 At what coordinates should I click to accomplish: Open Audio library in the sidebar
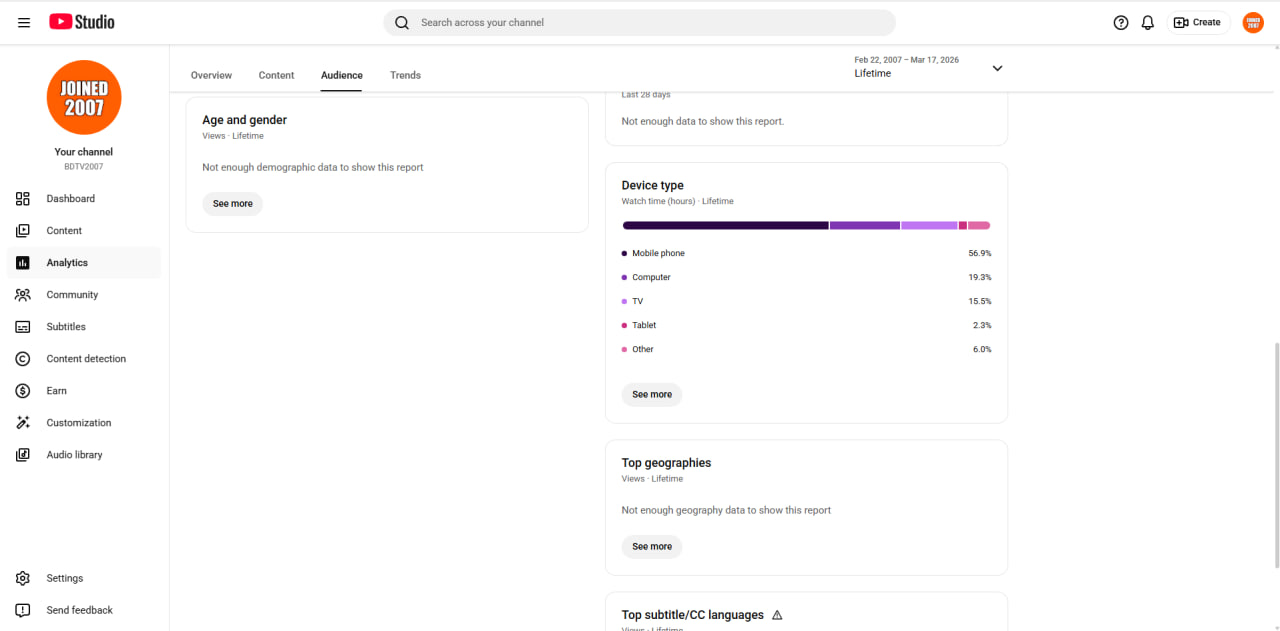pos(84,455)
